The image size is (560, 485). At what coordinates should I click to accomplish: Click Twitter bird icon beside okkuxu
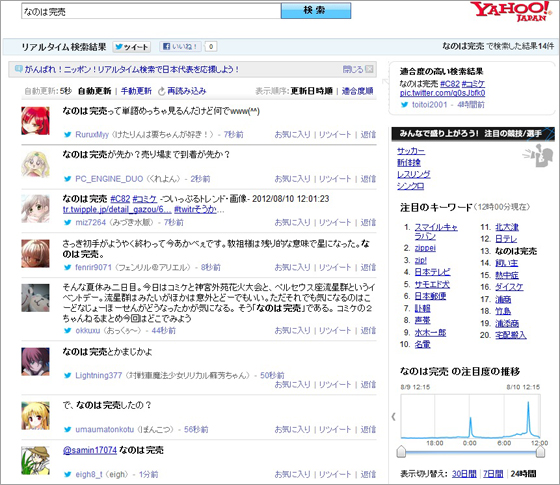click(68, 331)
